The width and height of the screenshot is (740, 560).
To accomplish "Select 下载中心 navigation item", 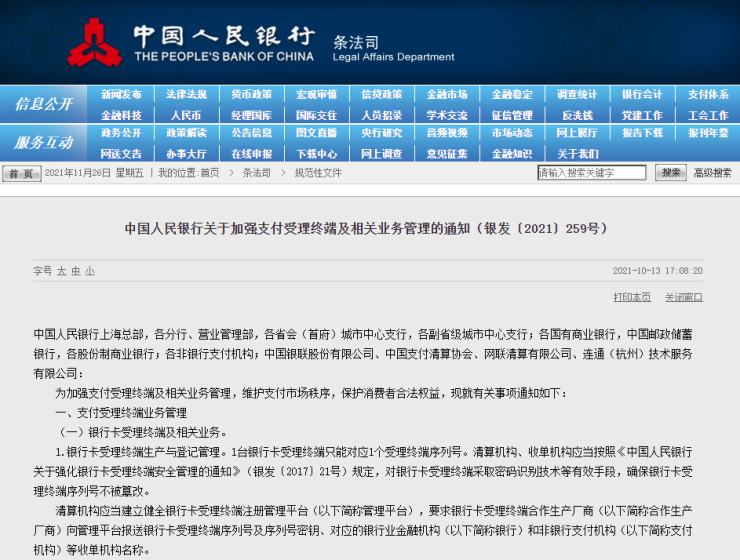I will [317, 154].
